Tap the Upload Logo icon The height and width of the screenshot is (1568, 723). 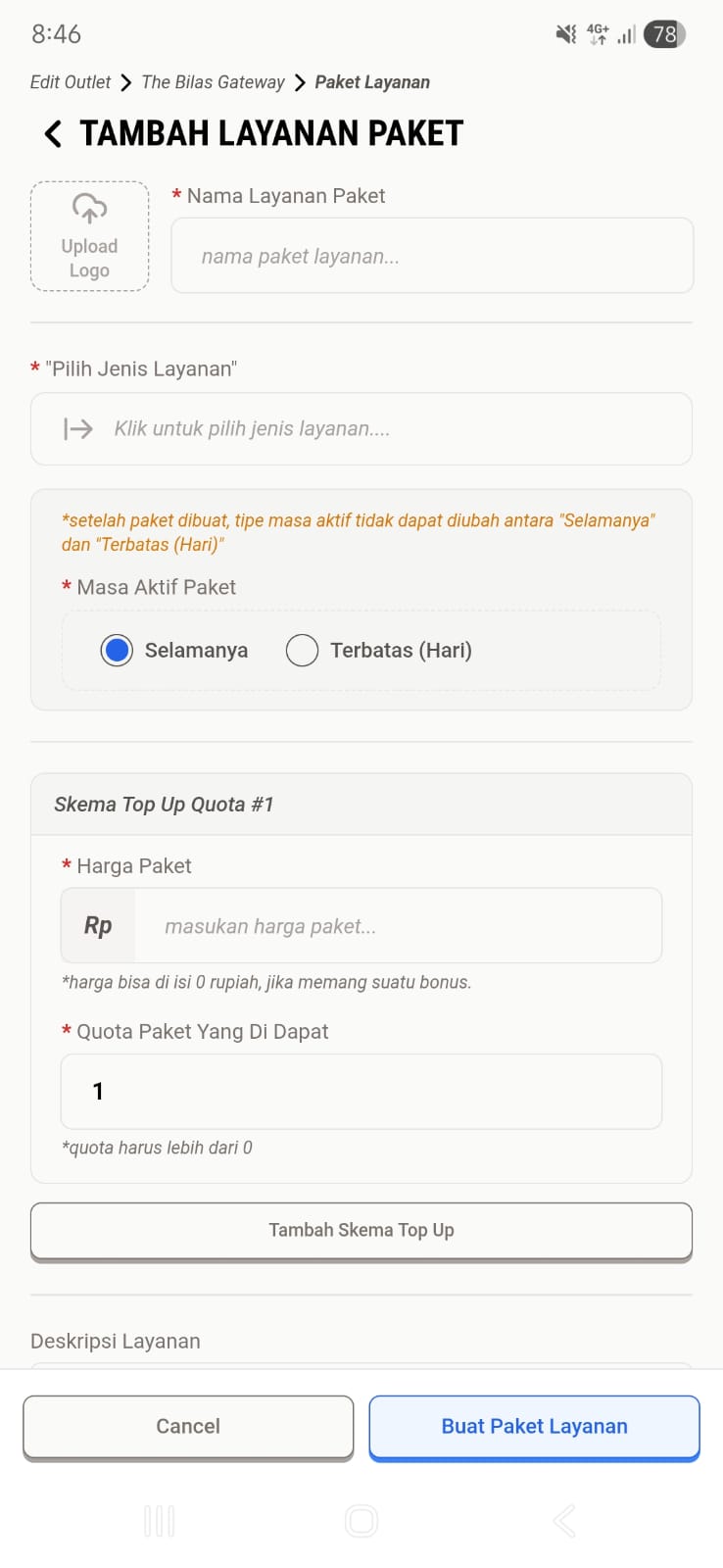[x=89, y=209]
